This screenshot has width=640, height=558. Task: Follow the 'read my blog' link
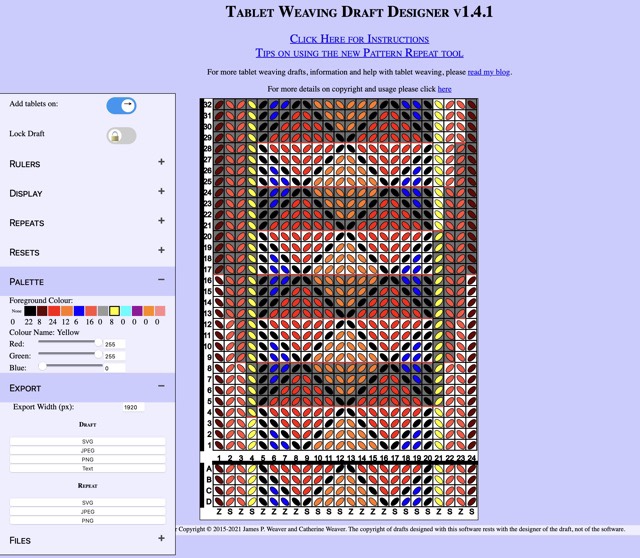pyautogui.click(x=488, y=72)
